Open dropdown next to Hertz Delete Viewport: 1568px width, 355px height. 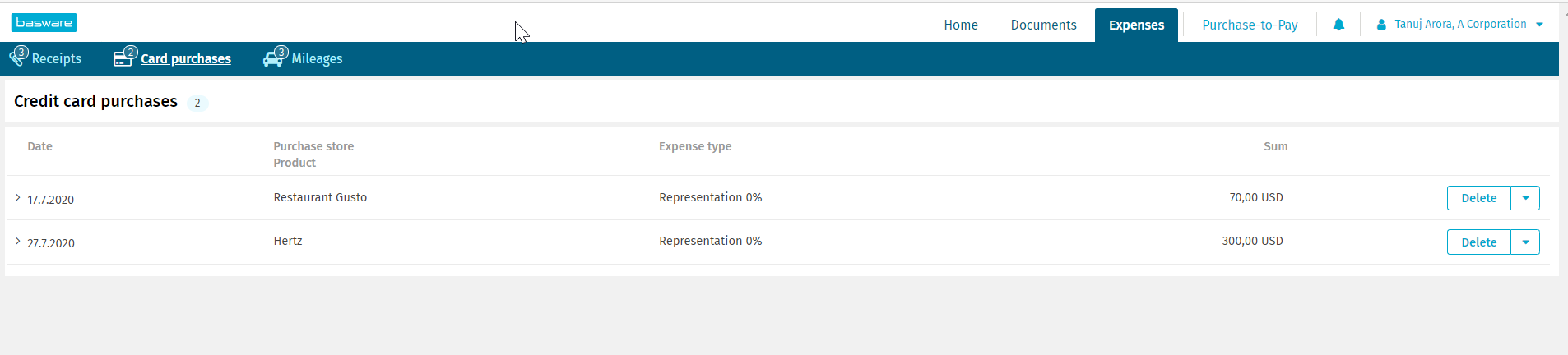click(x=1525, y=242)
